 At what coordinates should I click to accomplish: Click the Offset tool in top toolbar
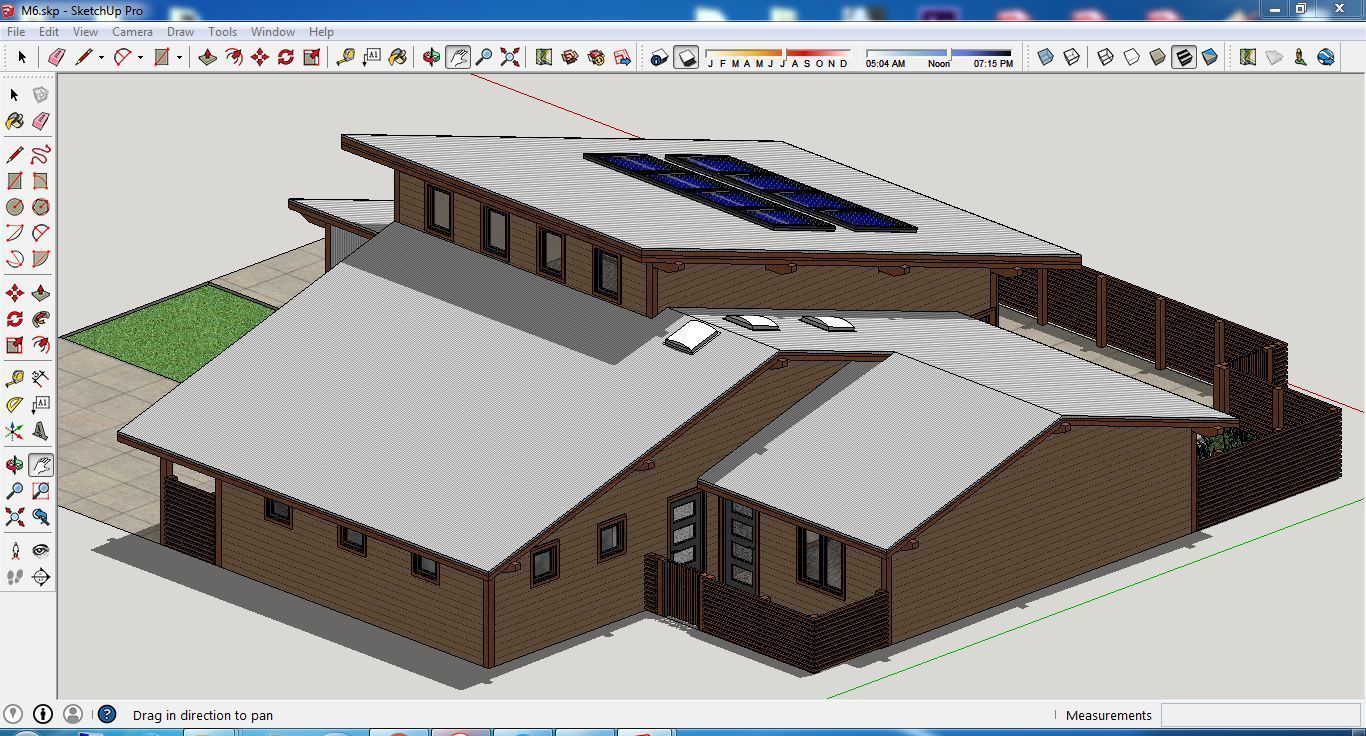click(234, 57)
